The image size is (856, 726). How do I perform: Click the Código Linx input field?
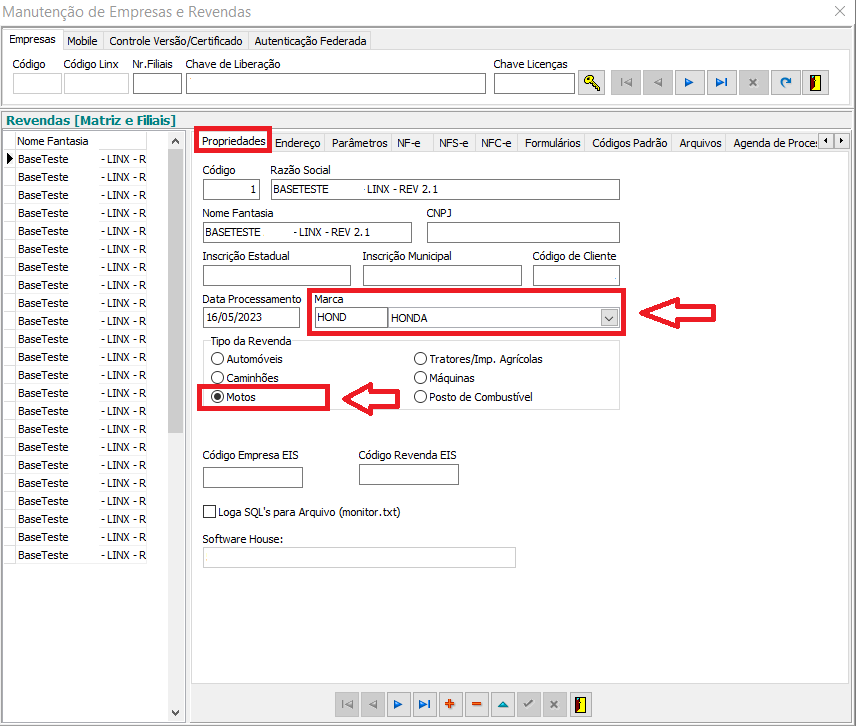pyautogui.click(x=96, y=84)
